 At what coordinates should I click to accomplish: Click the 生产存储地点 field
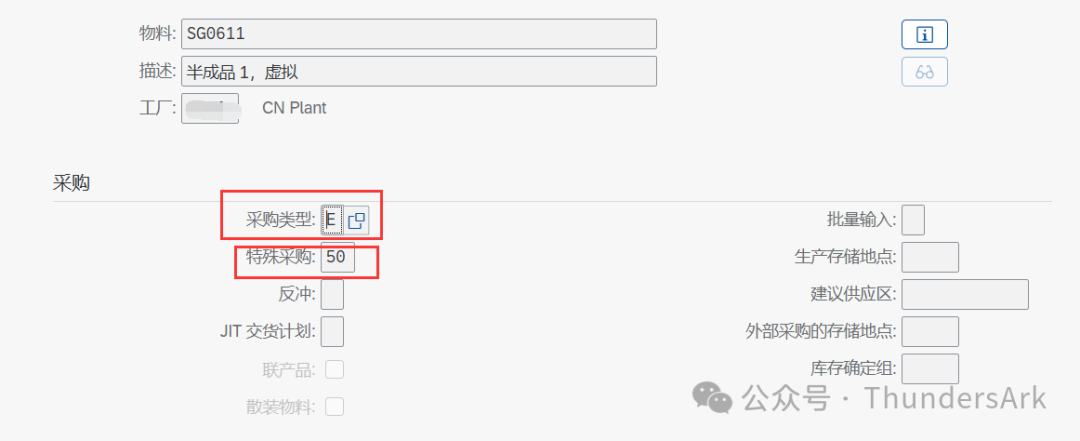tap(930, 257)
